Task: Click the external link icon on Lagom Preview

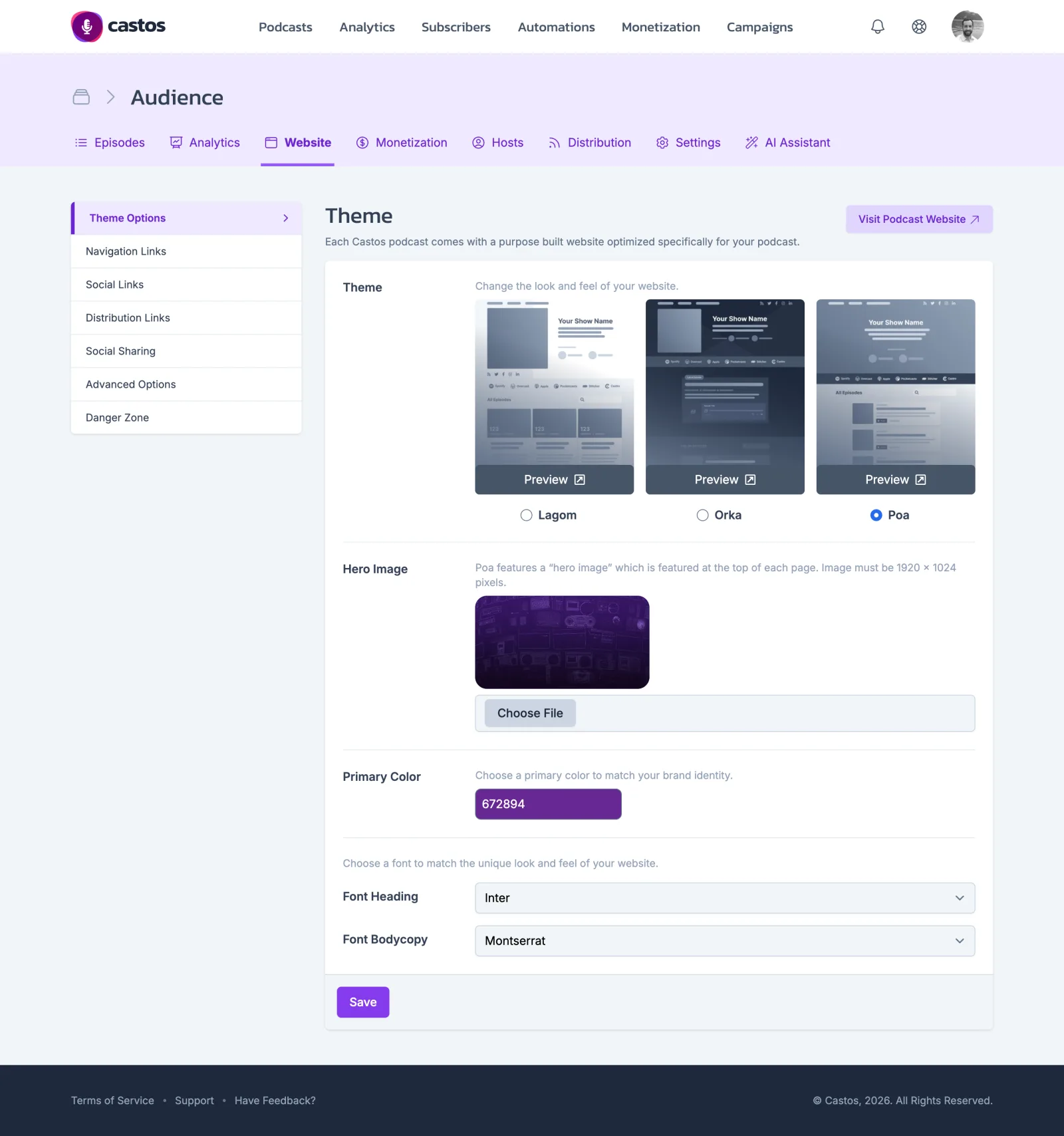Action: [580, 480]
